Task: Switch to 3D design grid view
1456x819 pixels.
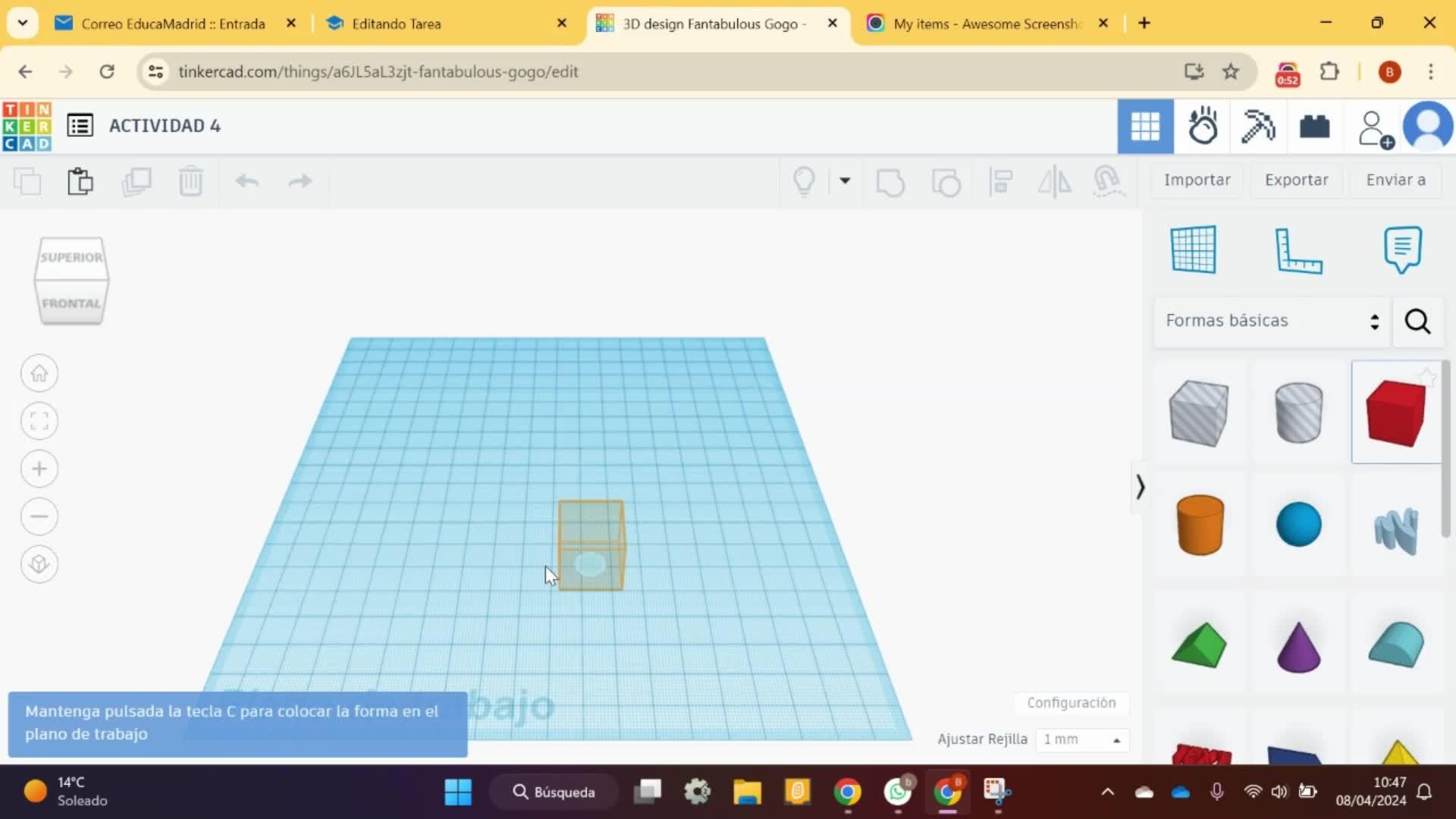Action: pos(1145,126)
